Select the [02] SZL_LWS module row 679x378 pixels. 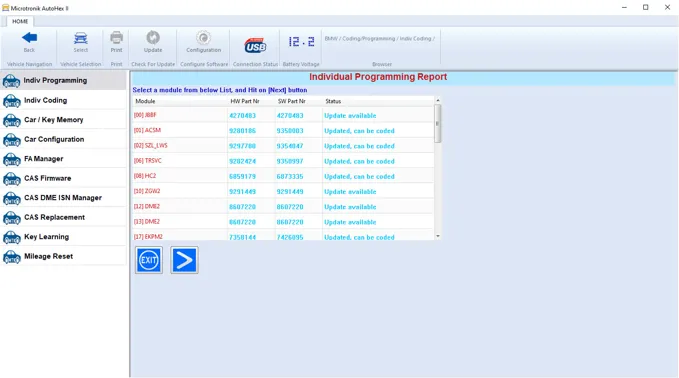pyautogui.click(x=283, y=145)
